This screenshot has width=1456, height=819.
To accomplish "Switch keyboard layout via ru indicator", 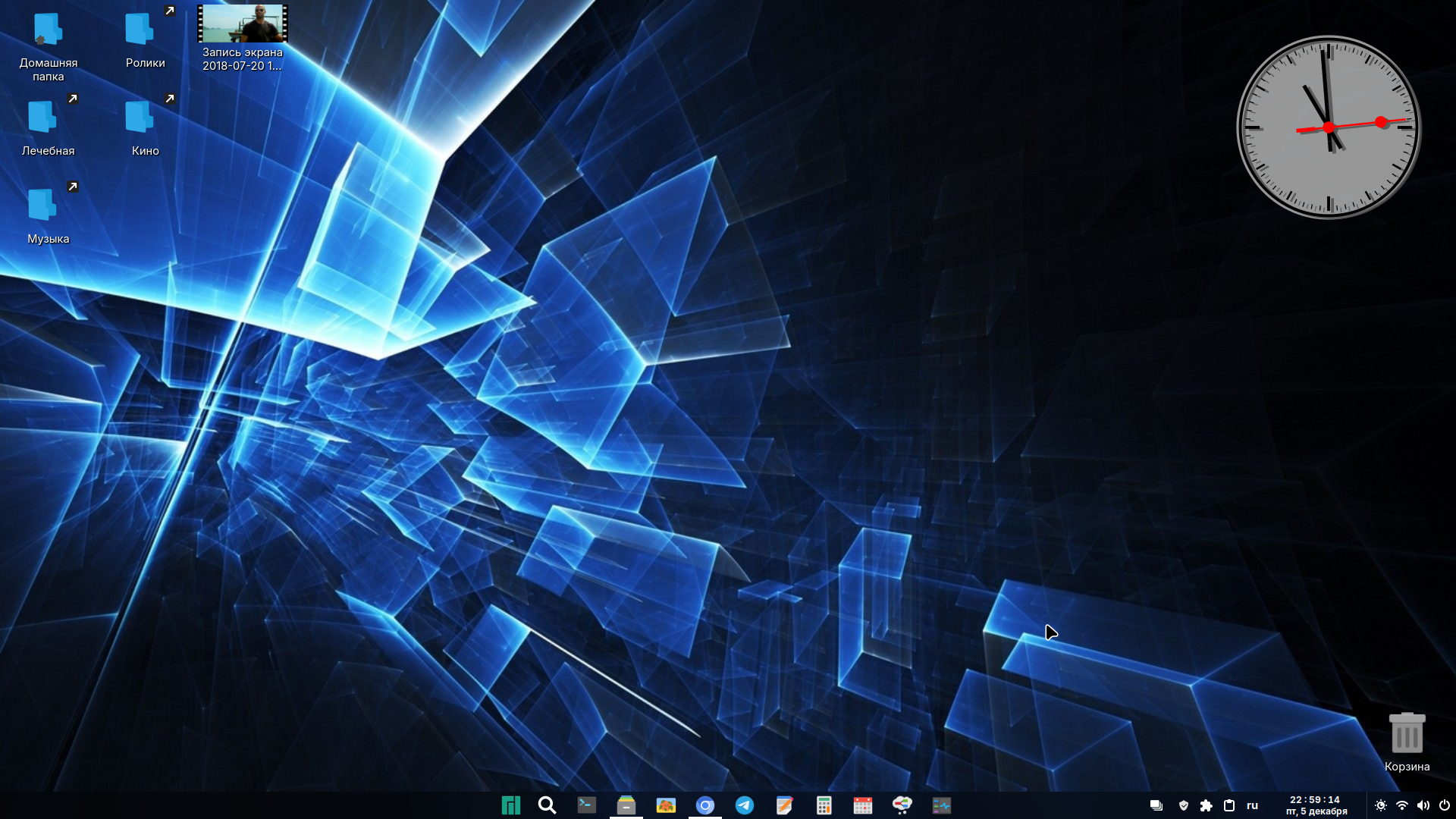I will coord(1252,805).
